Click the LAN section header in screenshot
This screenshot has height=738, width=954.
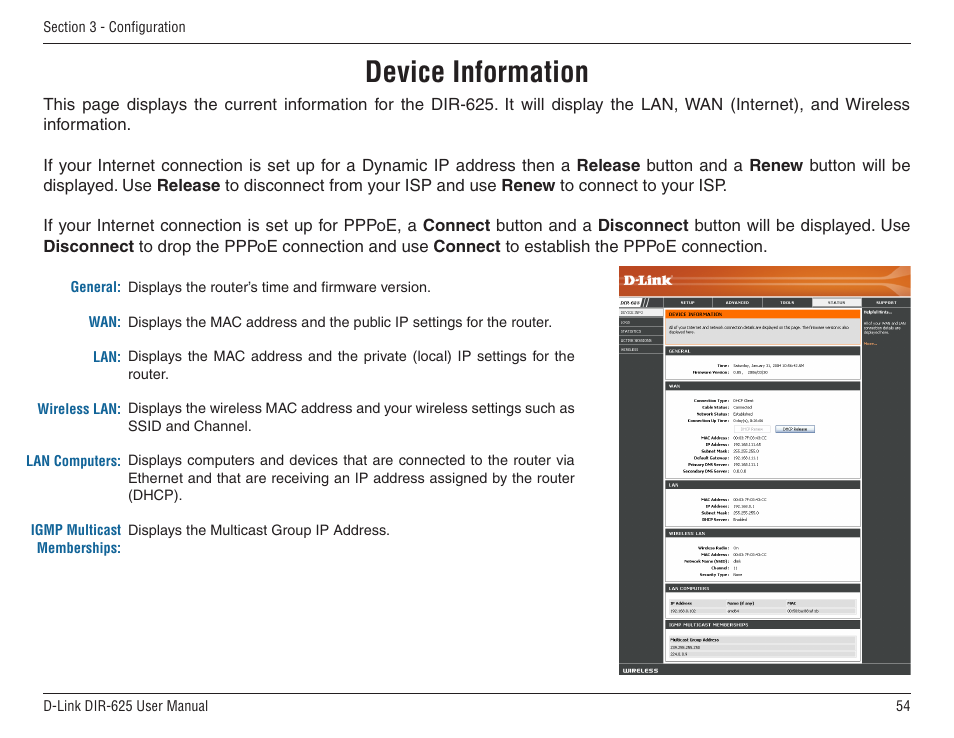(x=763, y=486)
